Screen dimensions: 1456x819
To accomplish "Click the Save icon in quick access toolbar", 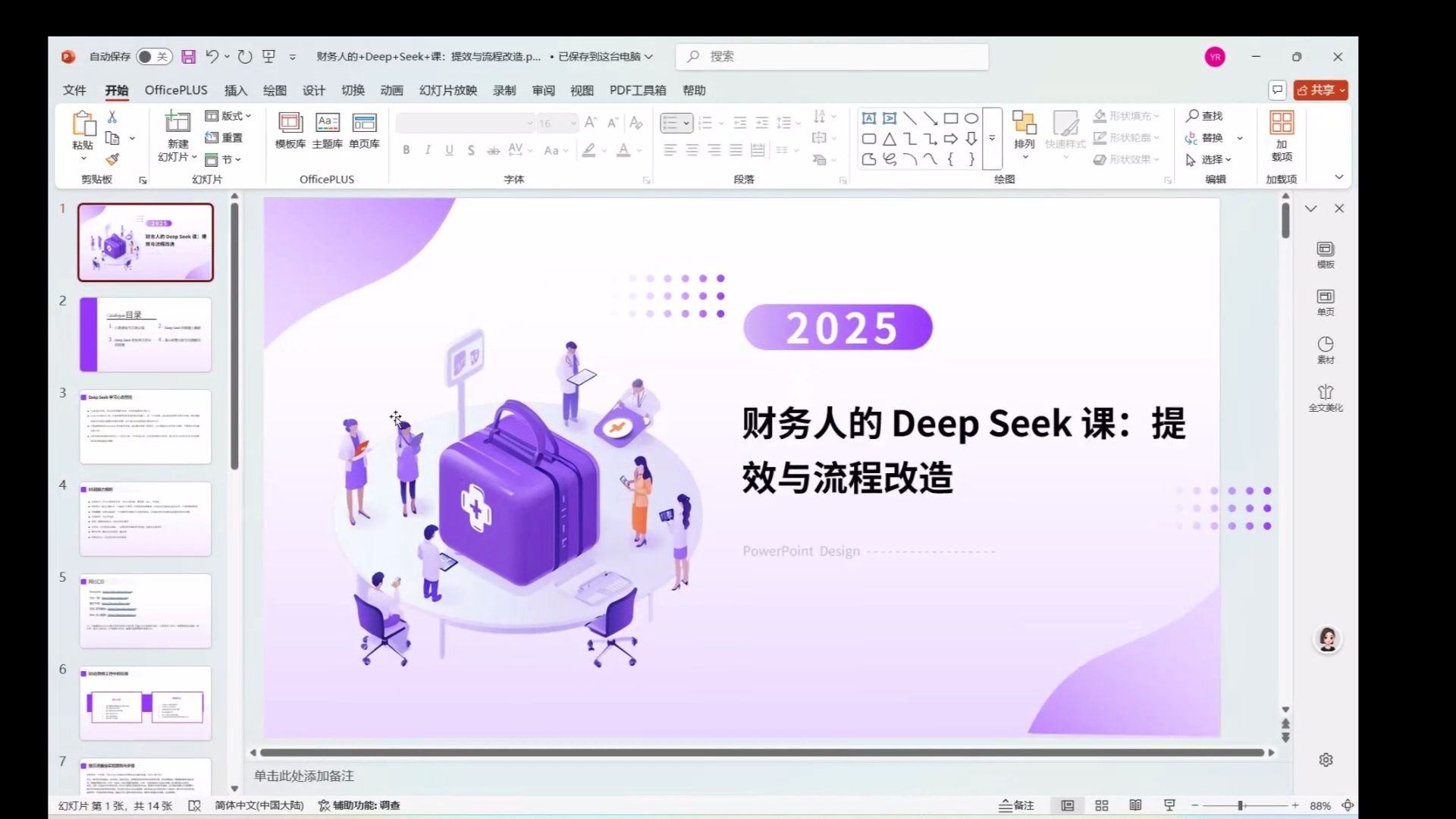I will pyautogui.click(x=188, y=56).
